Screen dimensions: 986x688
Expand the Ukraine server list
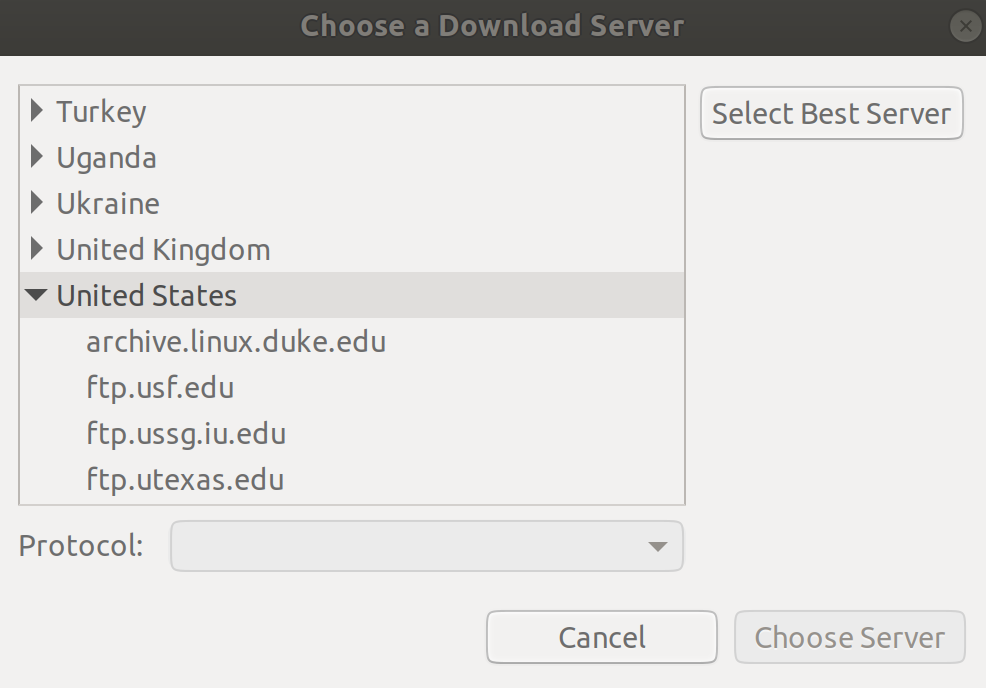coord(37,204)
